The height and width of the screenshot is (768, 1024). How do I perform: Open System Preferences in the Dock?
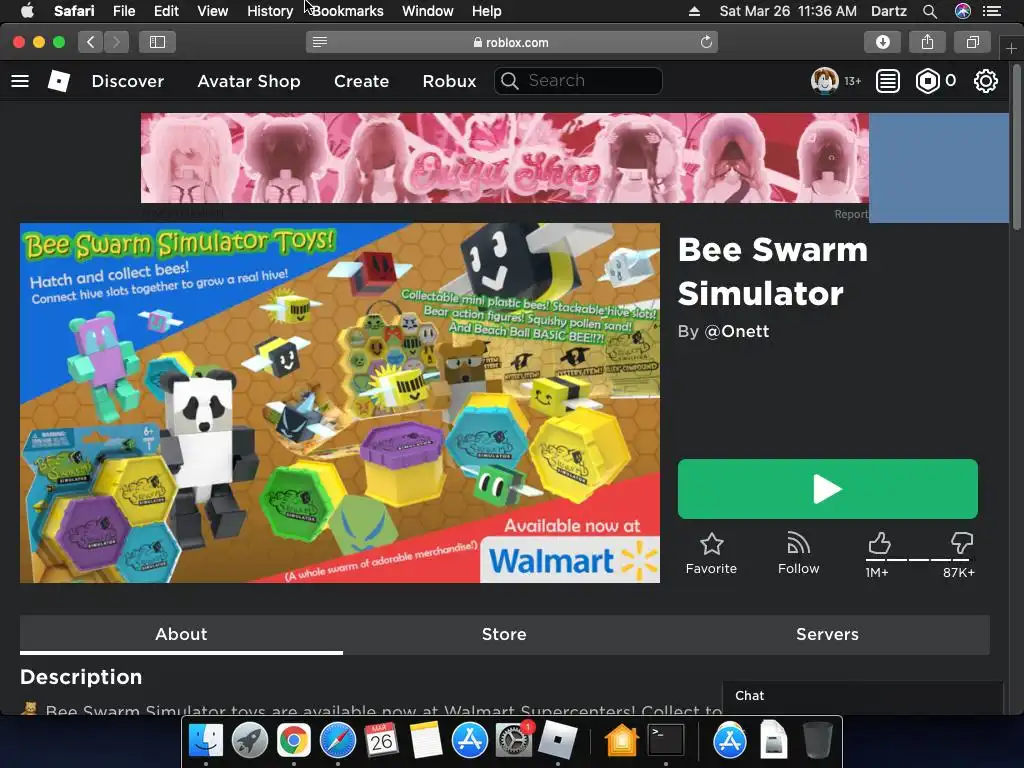[x=514, y=741]
